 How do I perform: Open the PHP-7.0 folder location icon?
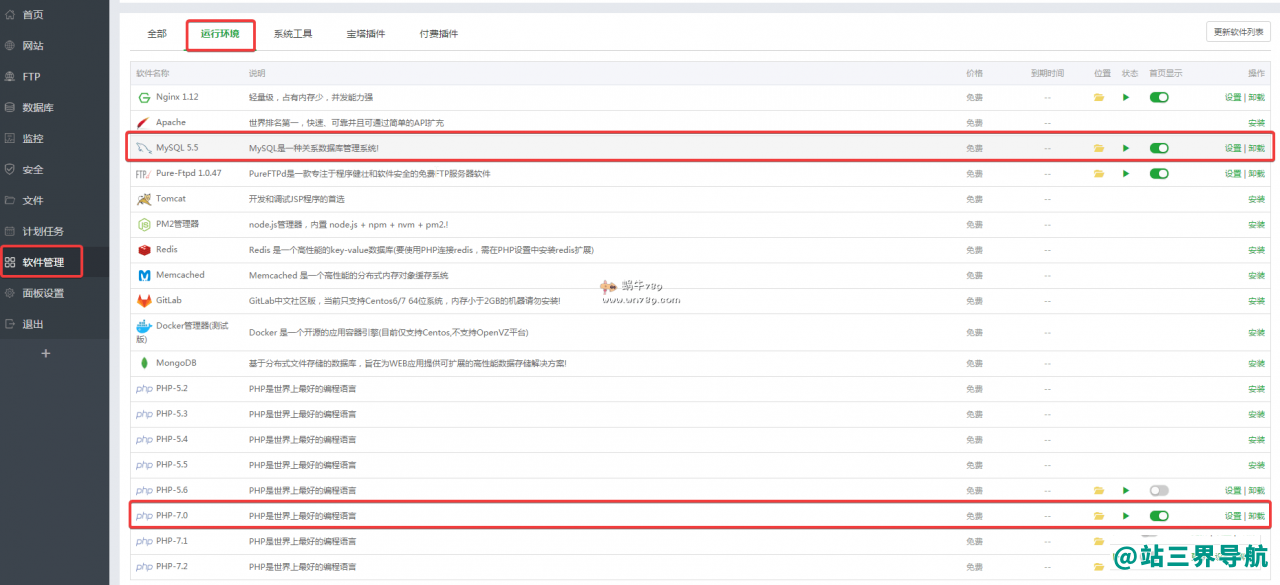coord(1099,516)
